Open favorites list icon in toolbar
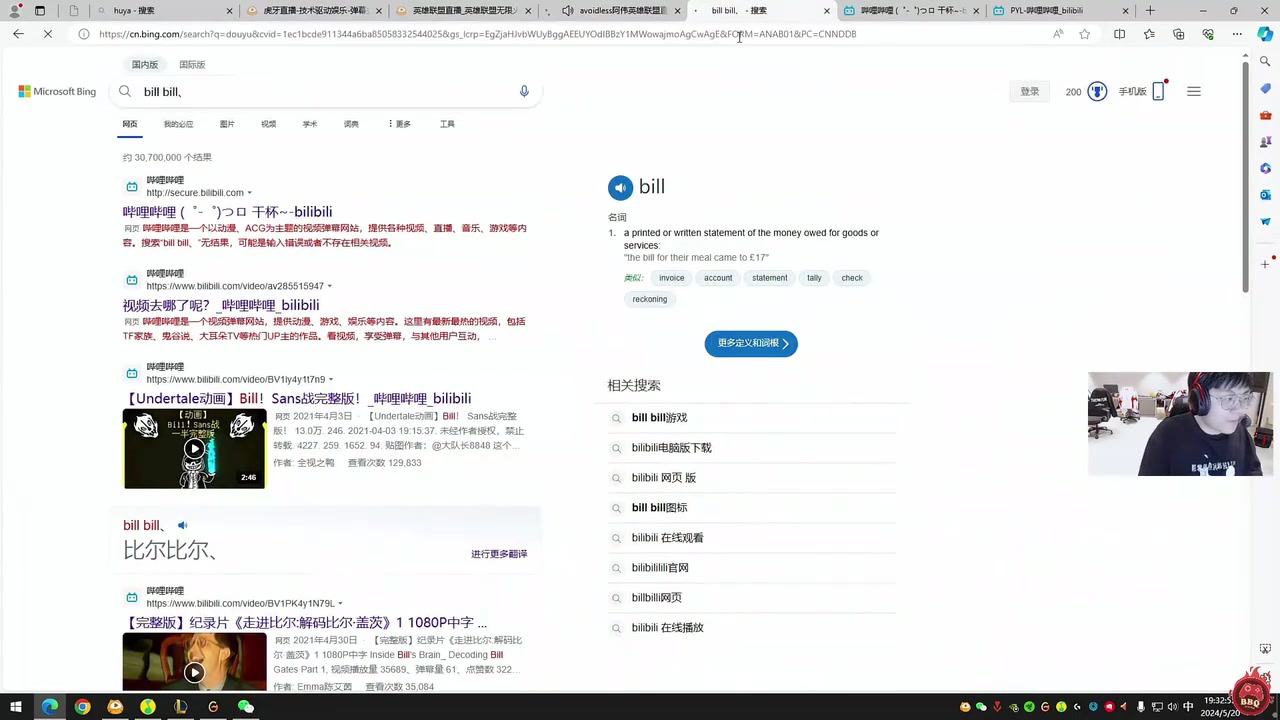1280x720 pixels. coord(1149,34)
